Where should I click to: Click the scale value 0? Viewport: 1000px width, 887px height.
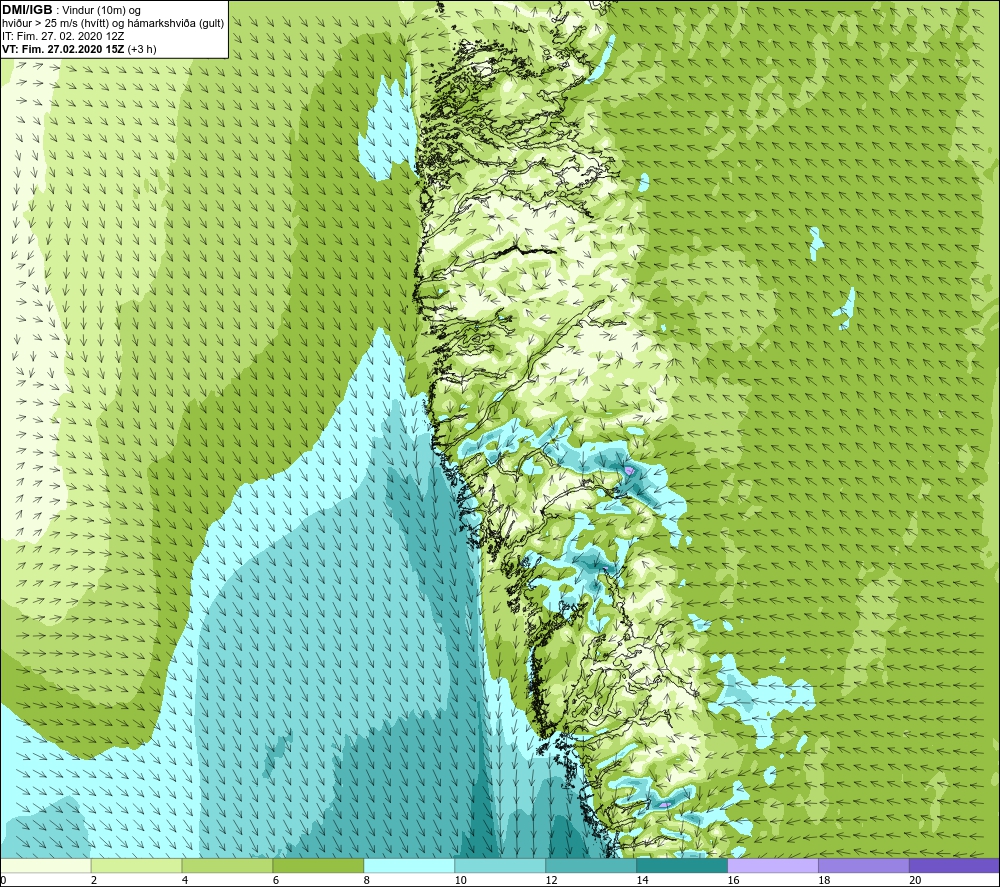pyautogui.click(x=3, y=880)
